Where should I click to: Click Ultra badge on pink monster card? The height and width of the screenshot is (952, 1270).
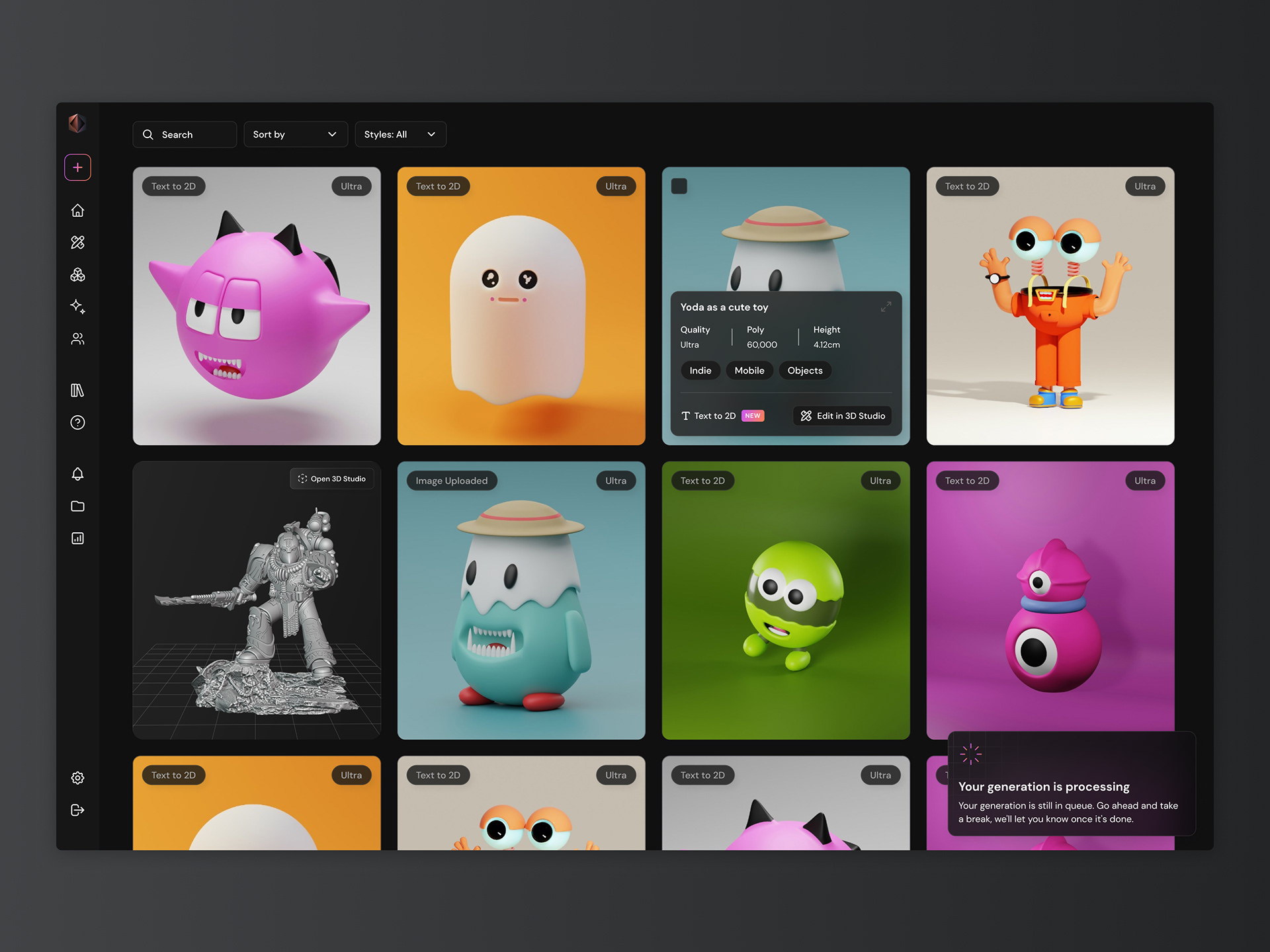[x=351, y=186]
